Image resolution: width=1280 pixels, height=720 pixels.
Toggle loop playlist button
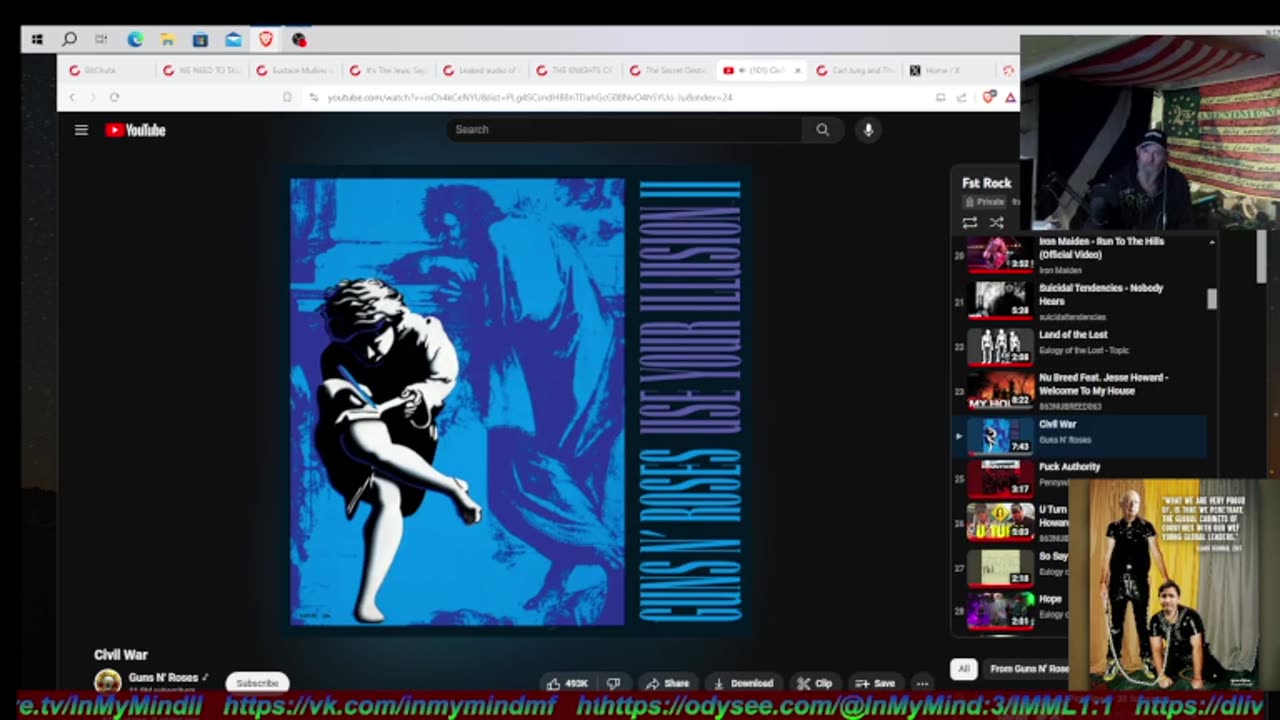[x=970, y=222]
